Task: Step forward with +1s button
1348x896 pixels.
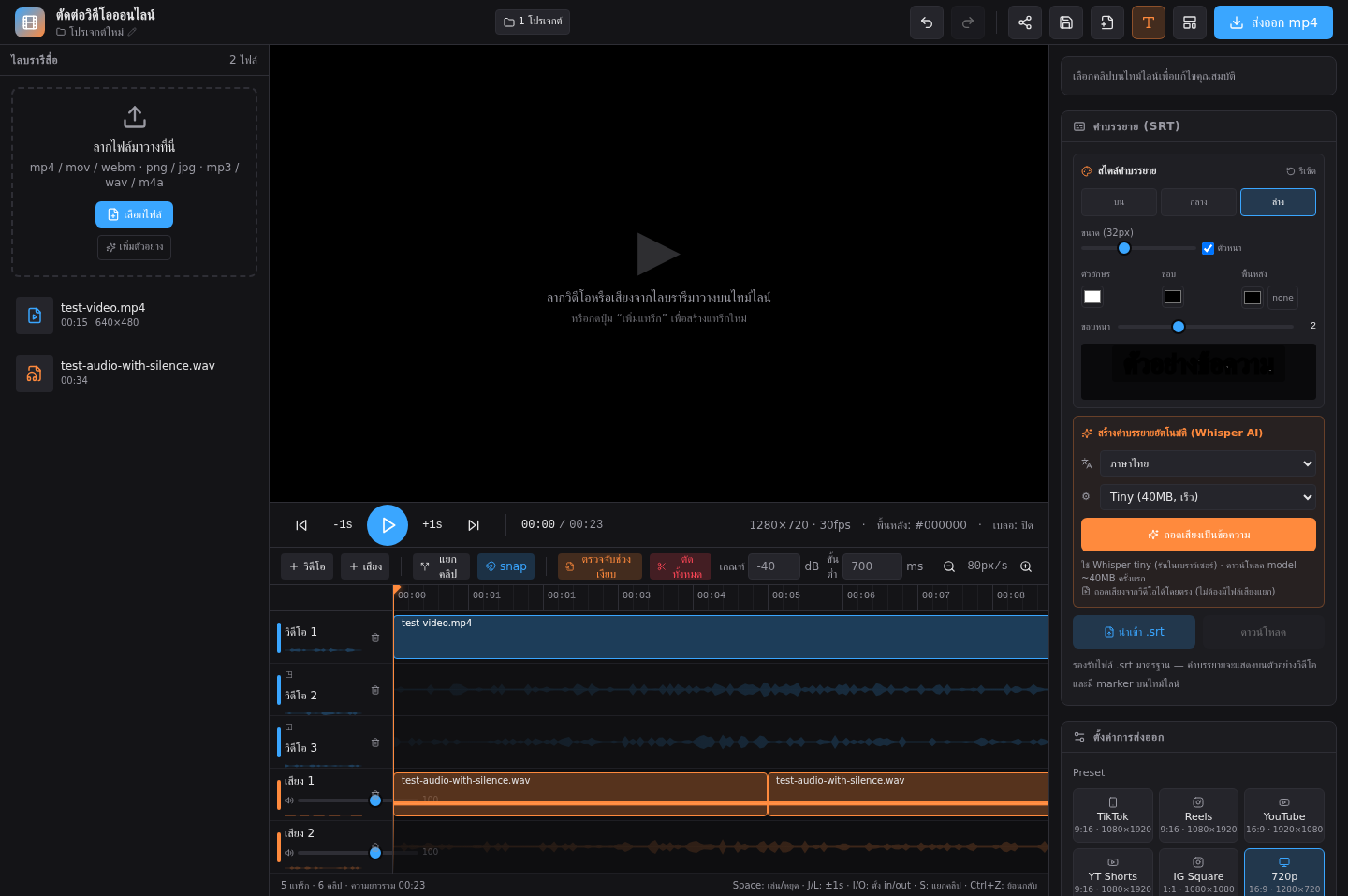Action: (432, 524)
